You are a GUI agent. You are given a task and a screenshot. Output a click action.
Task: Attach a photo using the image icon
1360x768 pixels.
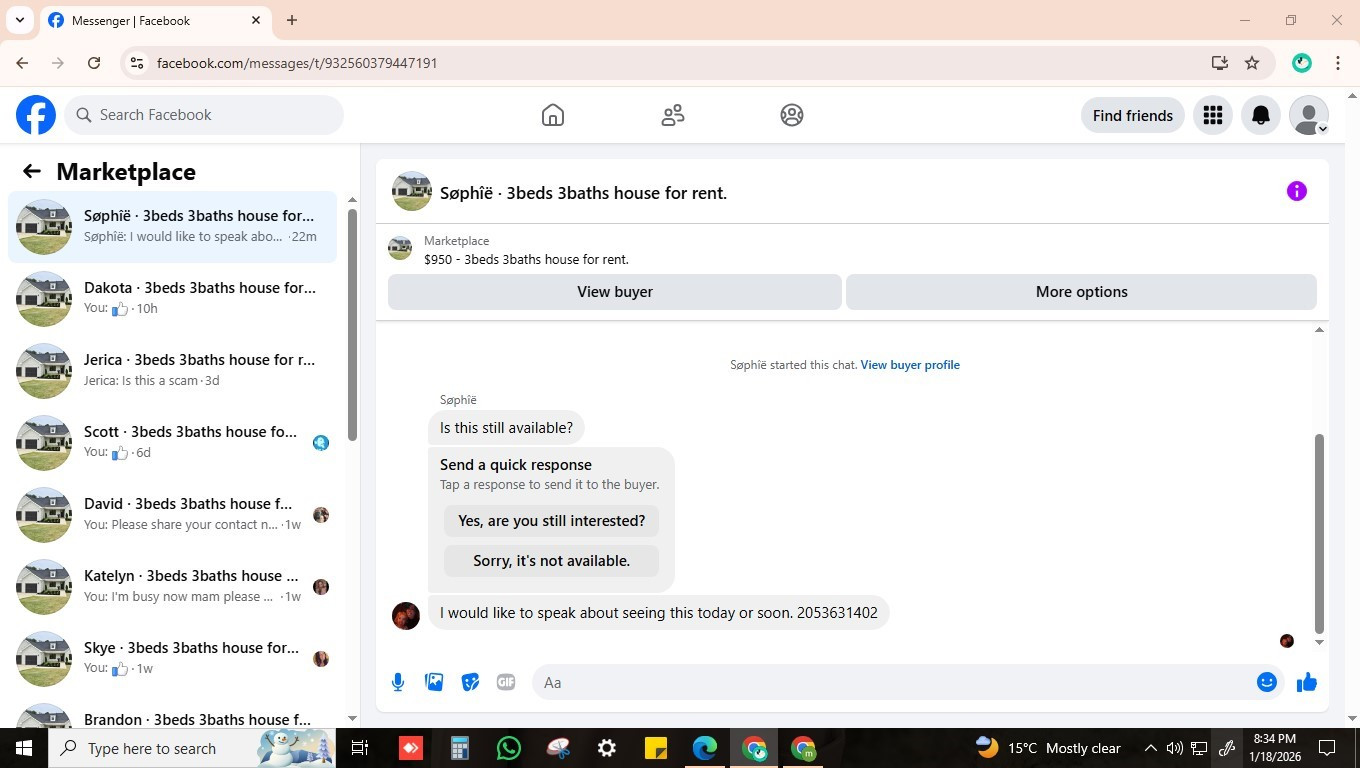pyautogui.click(x=434, y=682)
